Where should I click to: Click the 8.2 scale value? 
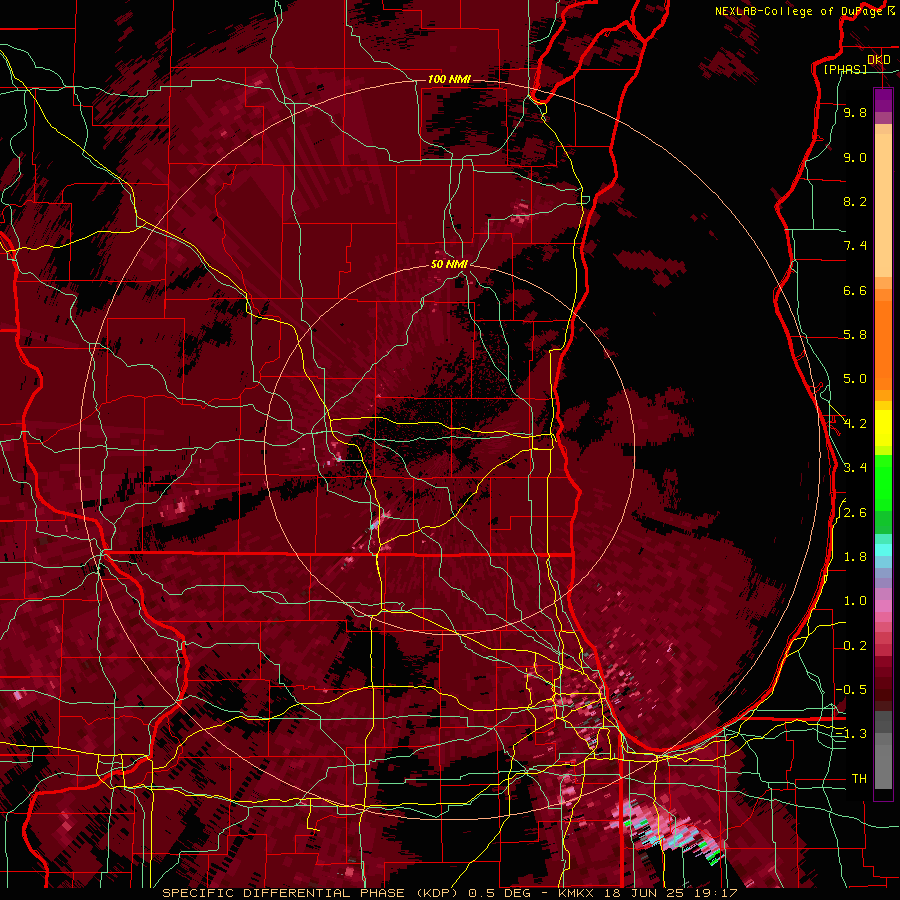[x=855, y=201]
